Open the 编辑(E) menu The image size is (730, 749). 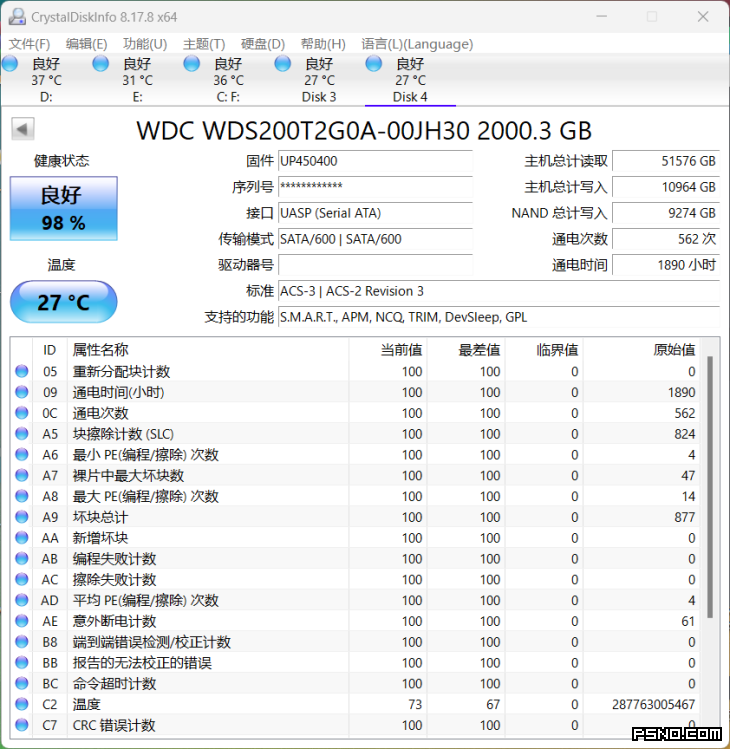tap(86, 44)
